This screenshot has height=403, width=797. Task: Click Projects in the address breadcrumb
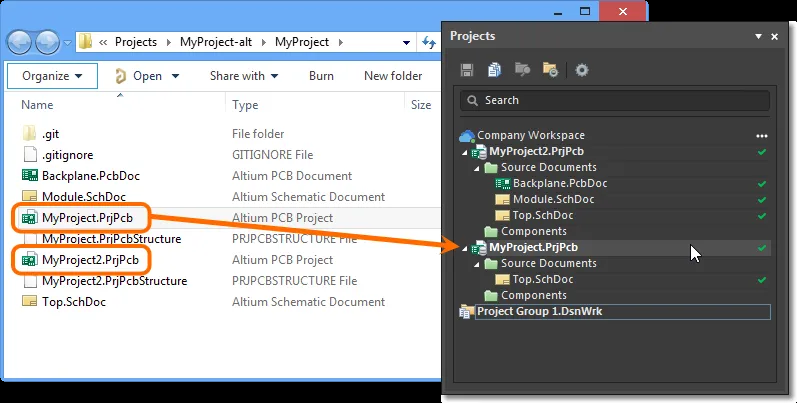point(136,42)
